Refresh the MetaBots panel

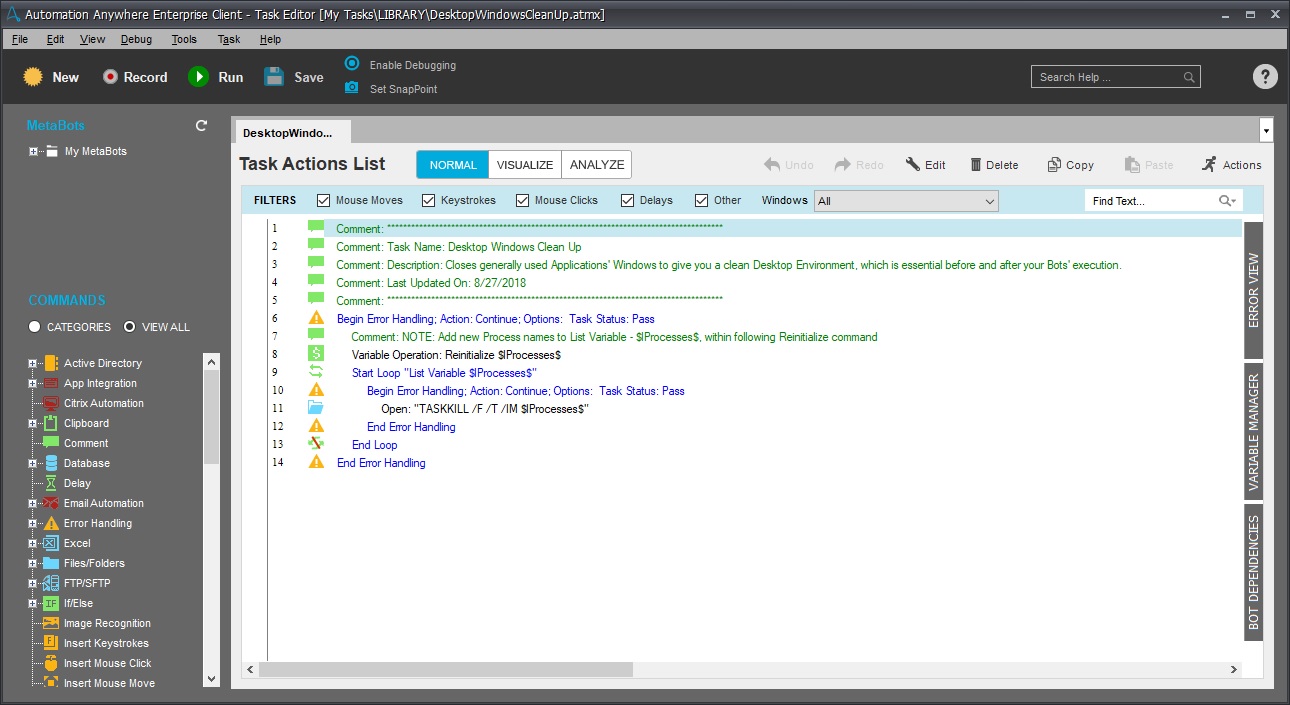(201, 126)
